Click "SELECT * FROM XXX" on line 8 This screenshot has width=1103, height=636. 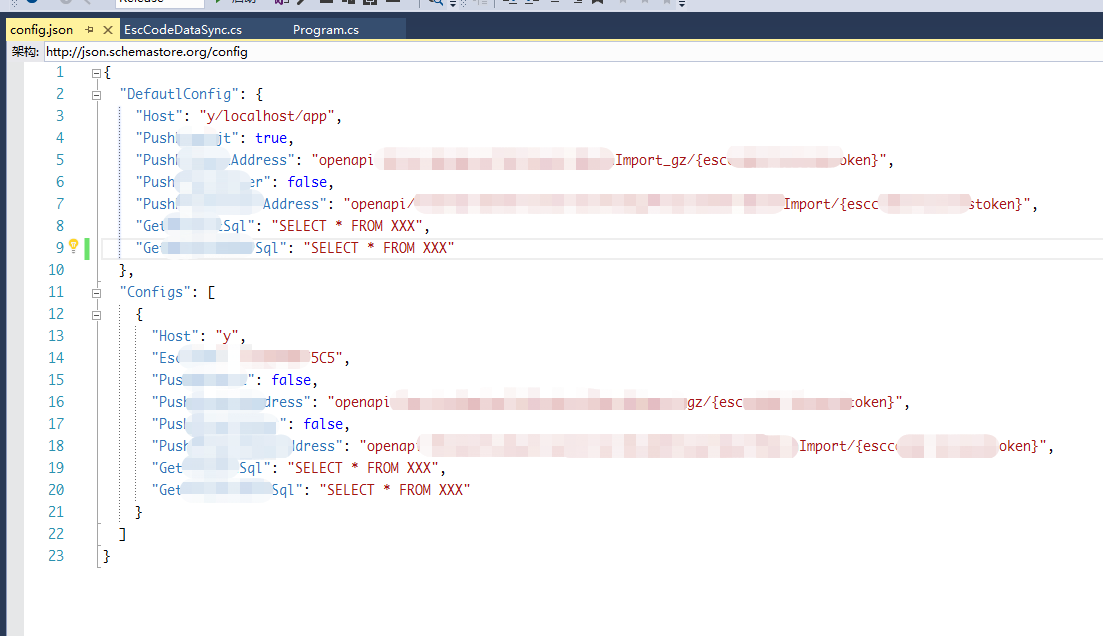[347, 226]
